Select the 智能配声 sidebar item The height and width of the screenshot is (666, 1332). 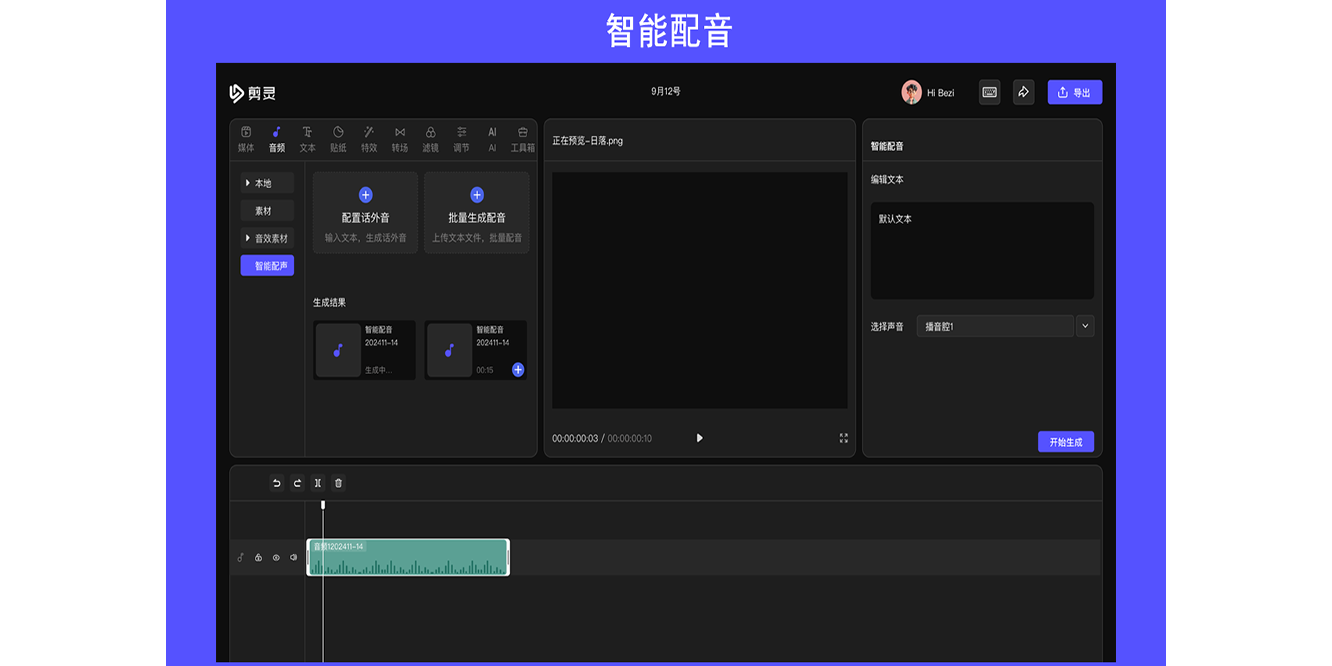click(267, 265)
